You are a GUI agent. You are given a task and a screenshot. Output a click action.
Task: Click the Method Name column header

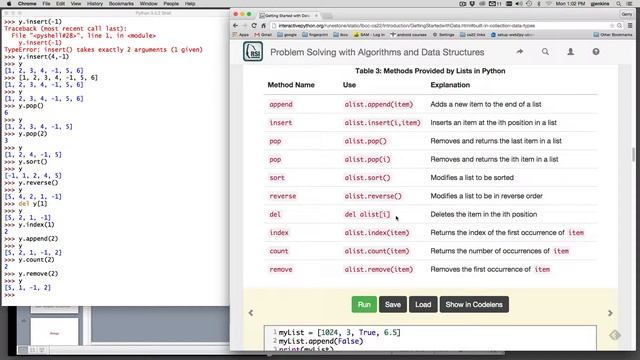(291, 85)
